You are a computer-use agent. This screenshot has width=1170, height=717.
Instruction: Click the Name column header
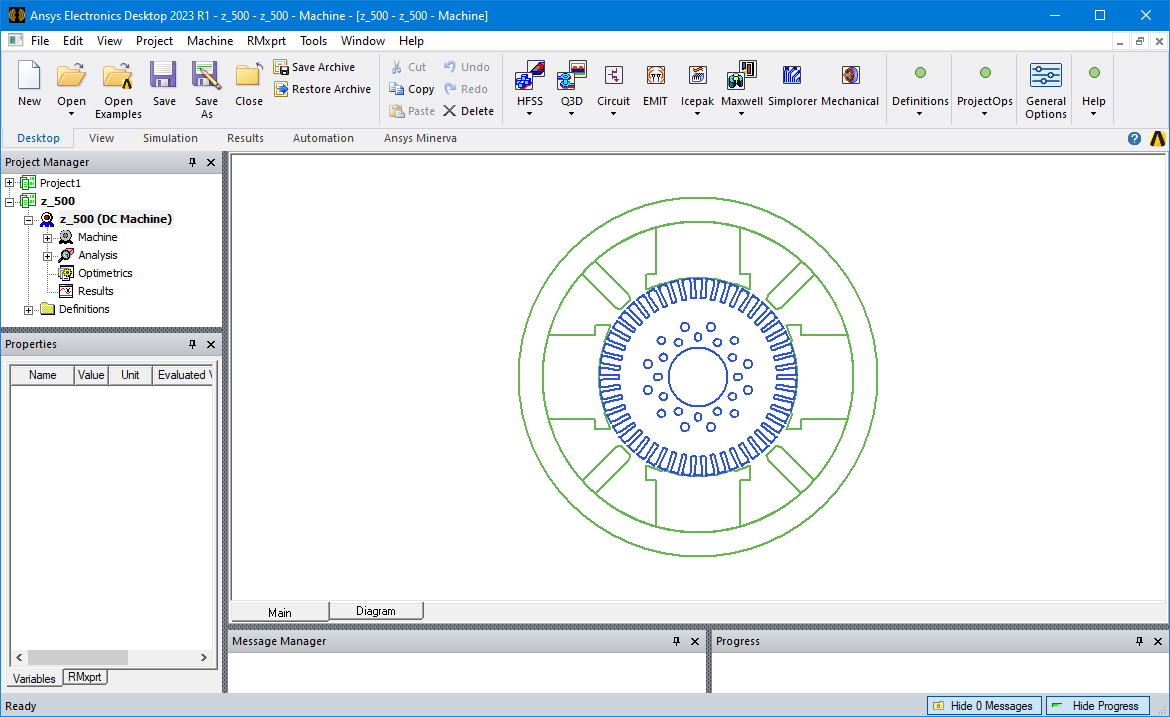click(43, 375)
